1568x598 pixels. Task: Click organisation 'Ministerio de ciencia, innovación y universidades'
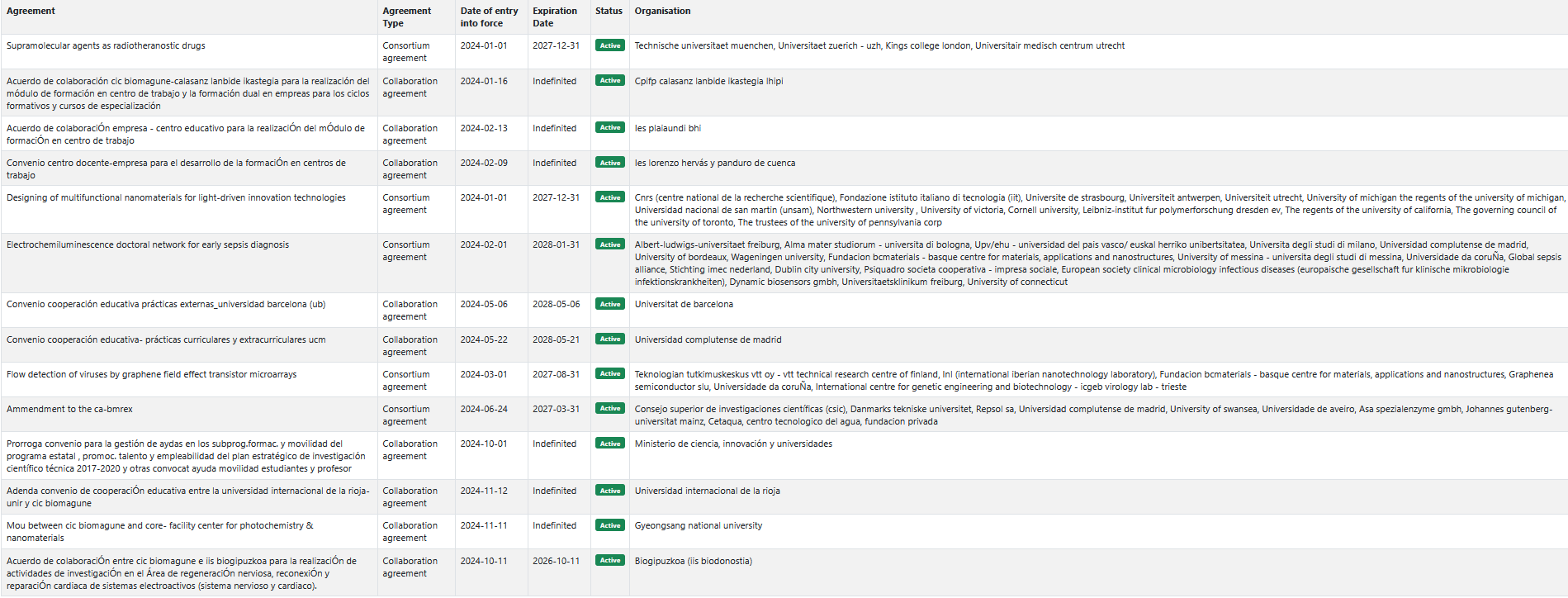(733, 444)
